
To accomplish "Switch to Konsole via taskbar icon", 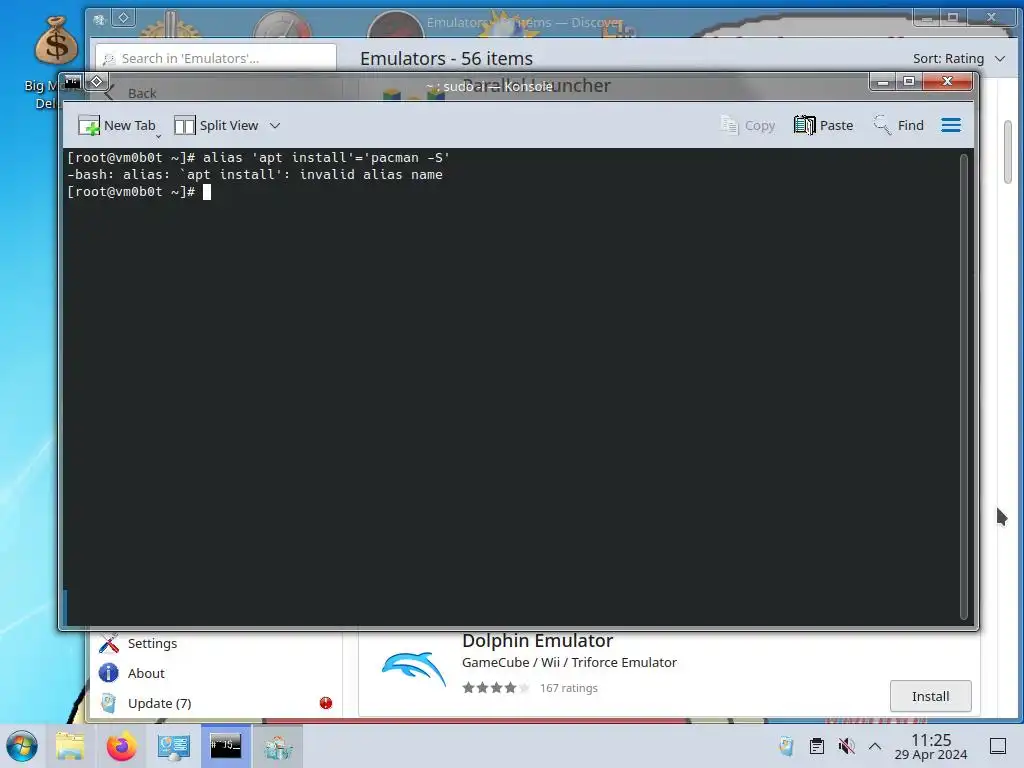I will 225,746.
